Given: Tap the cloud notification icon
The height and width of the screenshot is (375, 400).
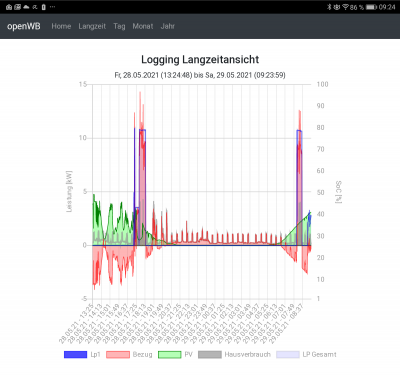Looking at the screenshot, I should pos(26,7).
